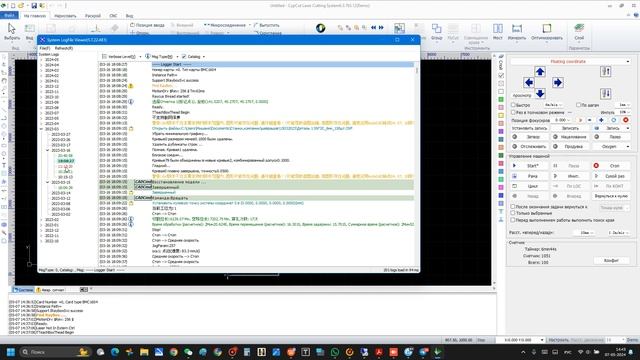The width and height of the screenshot is (640, 360).
Task: Click the fast-forward double-arrow icon in ribbon
Action: pos(381,28)
